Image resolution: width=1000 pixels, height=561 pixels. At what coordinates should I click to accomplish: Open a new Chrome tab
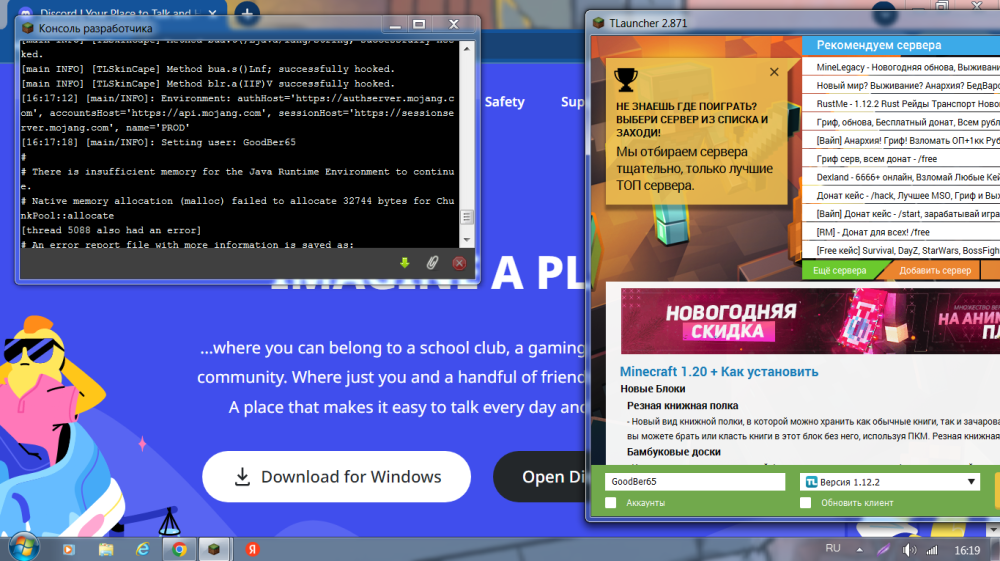[x=247, y=11]
